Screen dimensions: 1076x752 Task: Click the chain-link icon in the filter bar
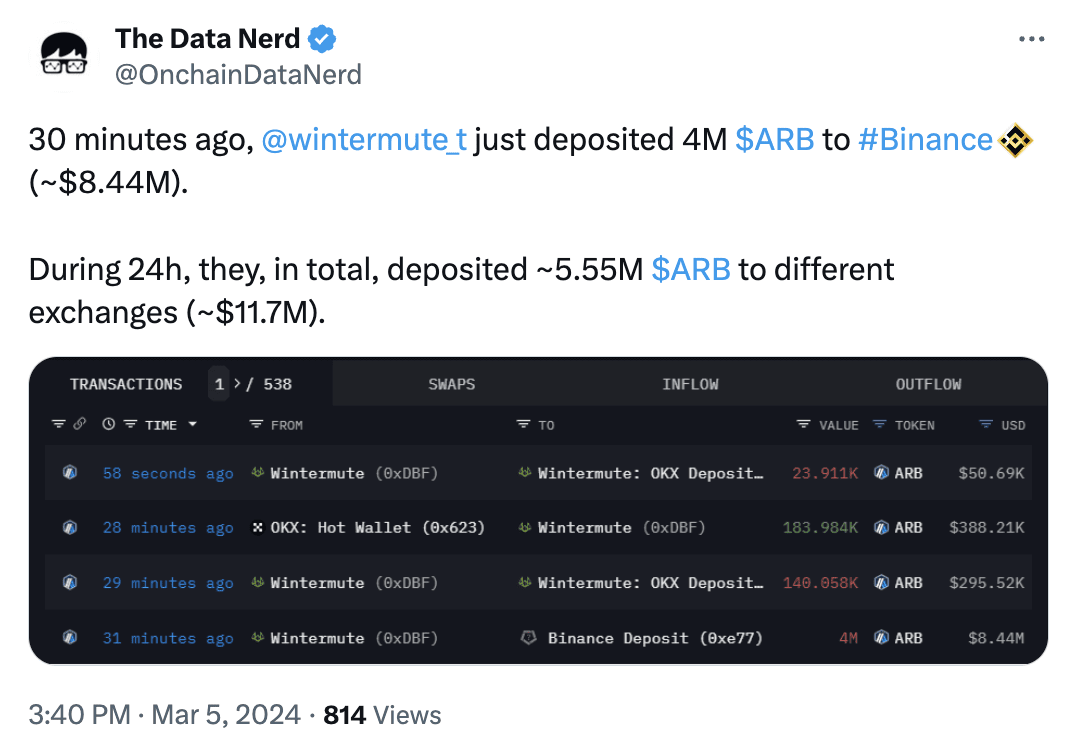tap(79, 424)
